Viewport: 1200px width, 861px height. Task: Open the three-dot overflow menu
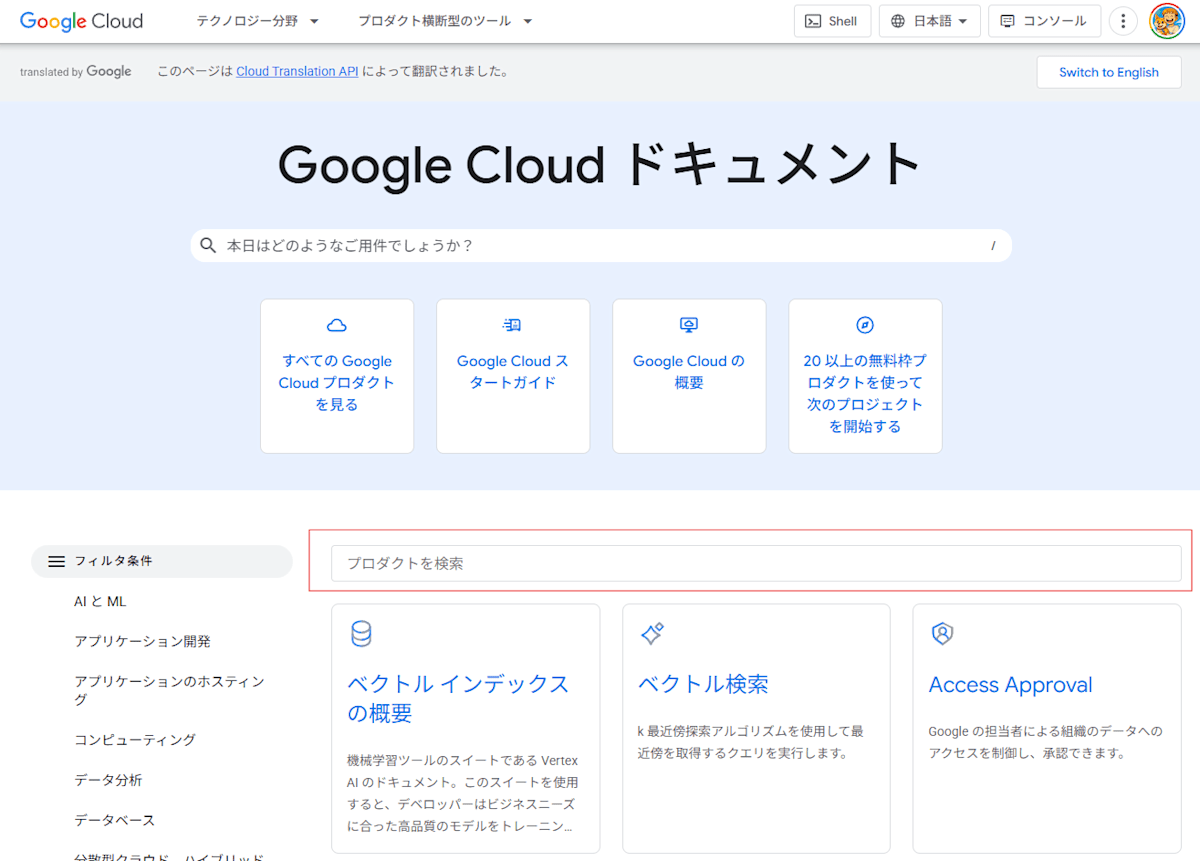pyautogui.click(x=1122, y=20)
